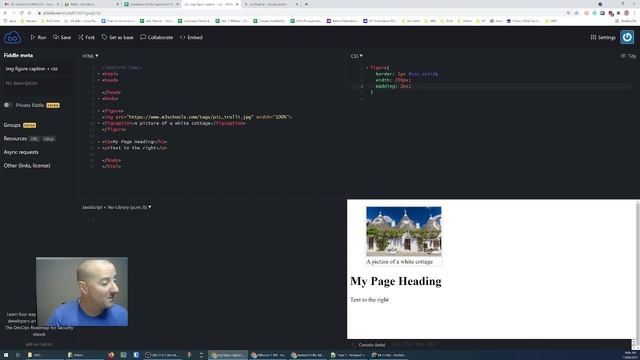The image size is (640, 360).
Task: Click the Text to the right paragraph
Action: coord(369,300)
